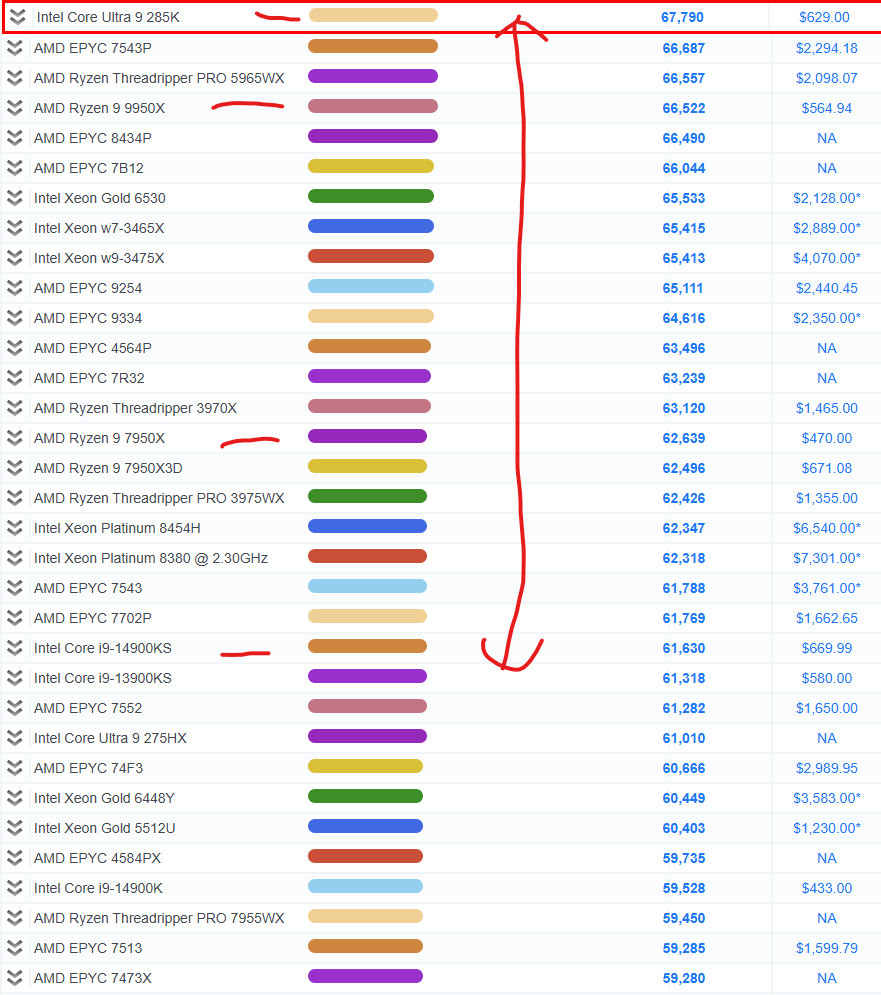Click the $564.94 price

coord(826,109)
